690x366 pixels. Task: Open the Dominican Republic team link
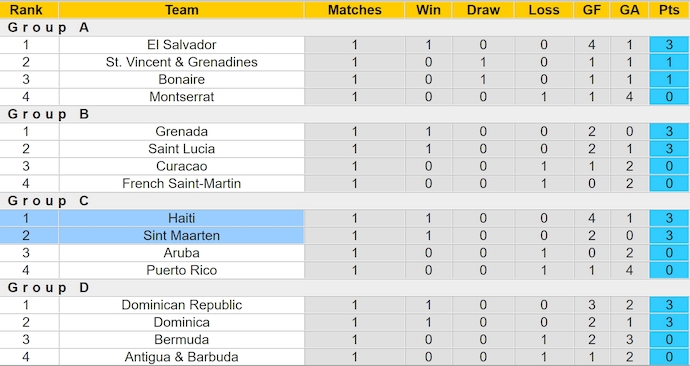(x=182, y=305)
